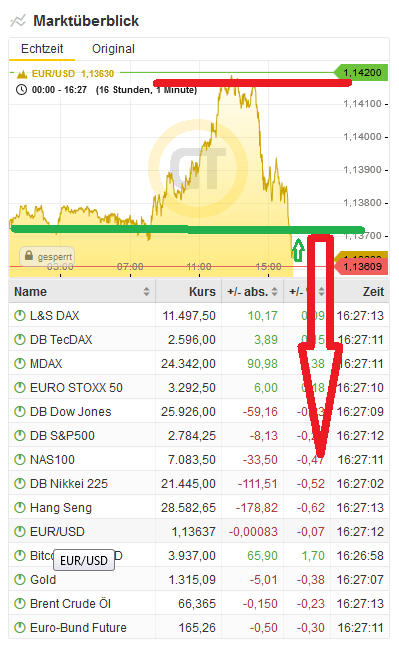399x645 pixels.
Task: Click the realtime icon beside Hang Seng
Action: [x=20, y=508]
